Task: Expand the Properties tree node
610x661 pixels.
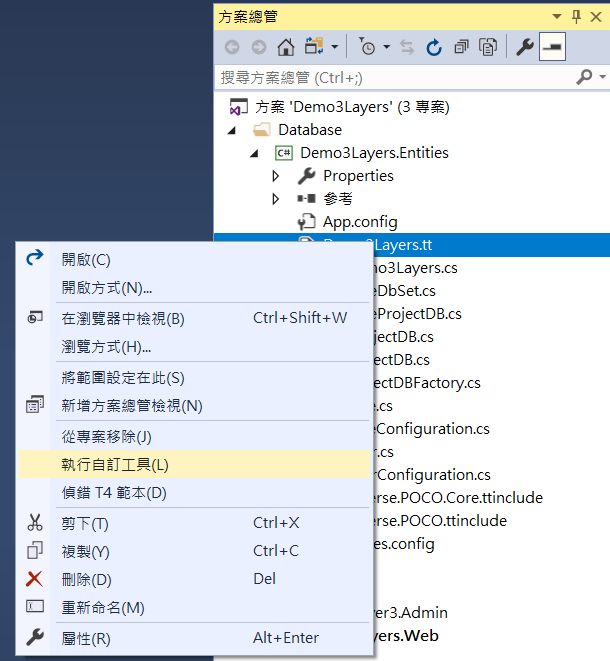Action: tap(277, 176)
